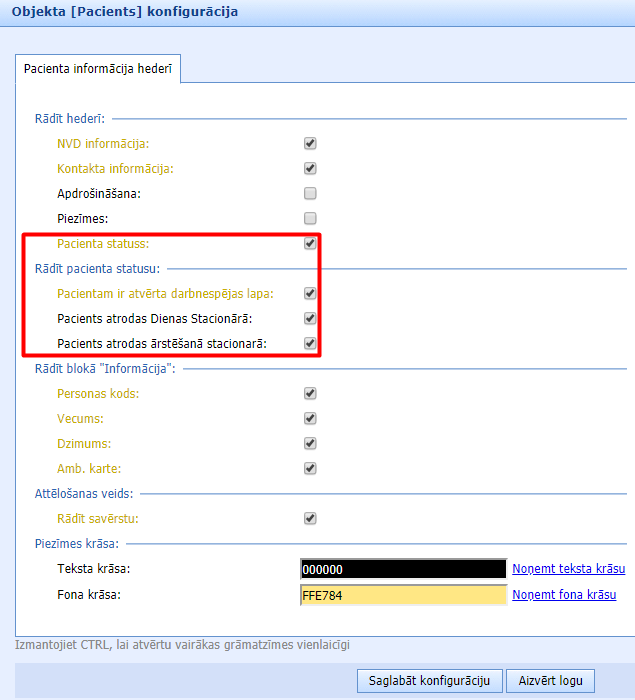Disable Pacients atrodas ārstēšanā stacionarā checkbox
Viewport: 635px width, 700px height.
(x=310, y=344)
